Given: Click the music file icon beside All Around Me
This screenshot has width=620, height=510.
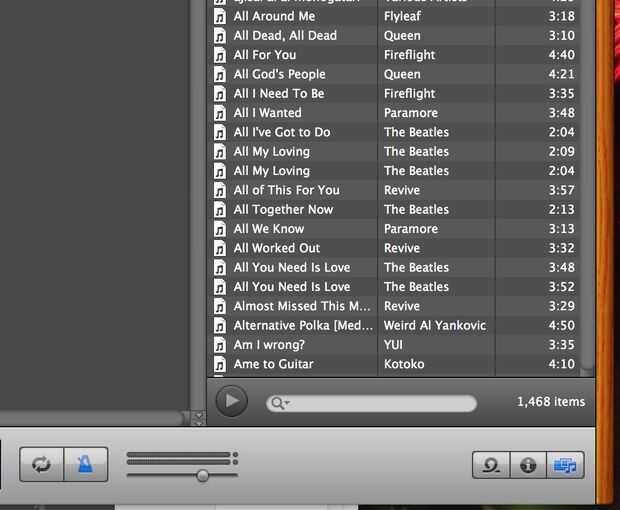Looking at the screenshot, I should [220, 17].
